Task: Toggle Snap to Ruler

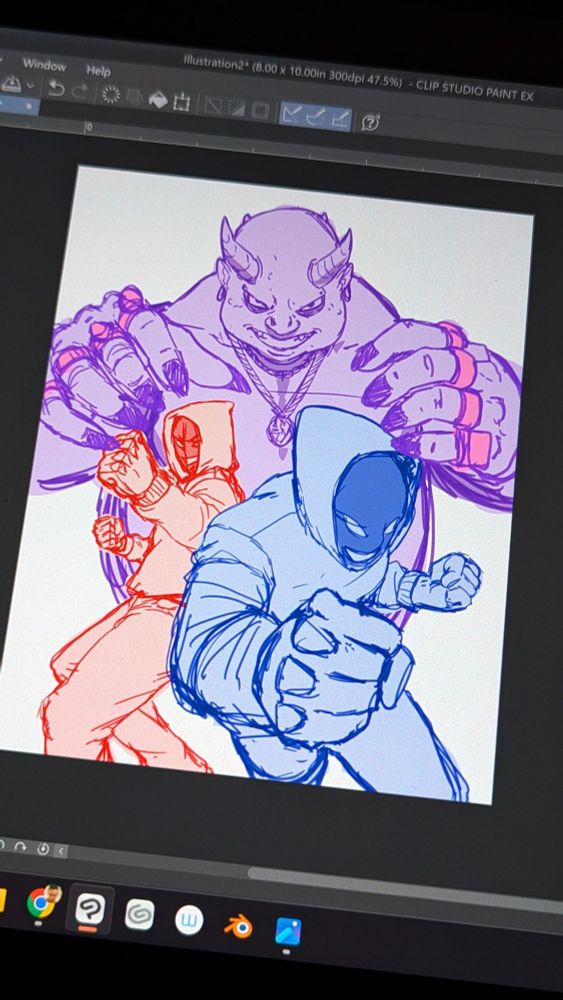Action: (293, 114)
